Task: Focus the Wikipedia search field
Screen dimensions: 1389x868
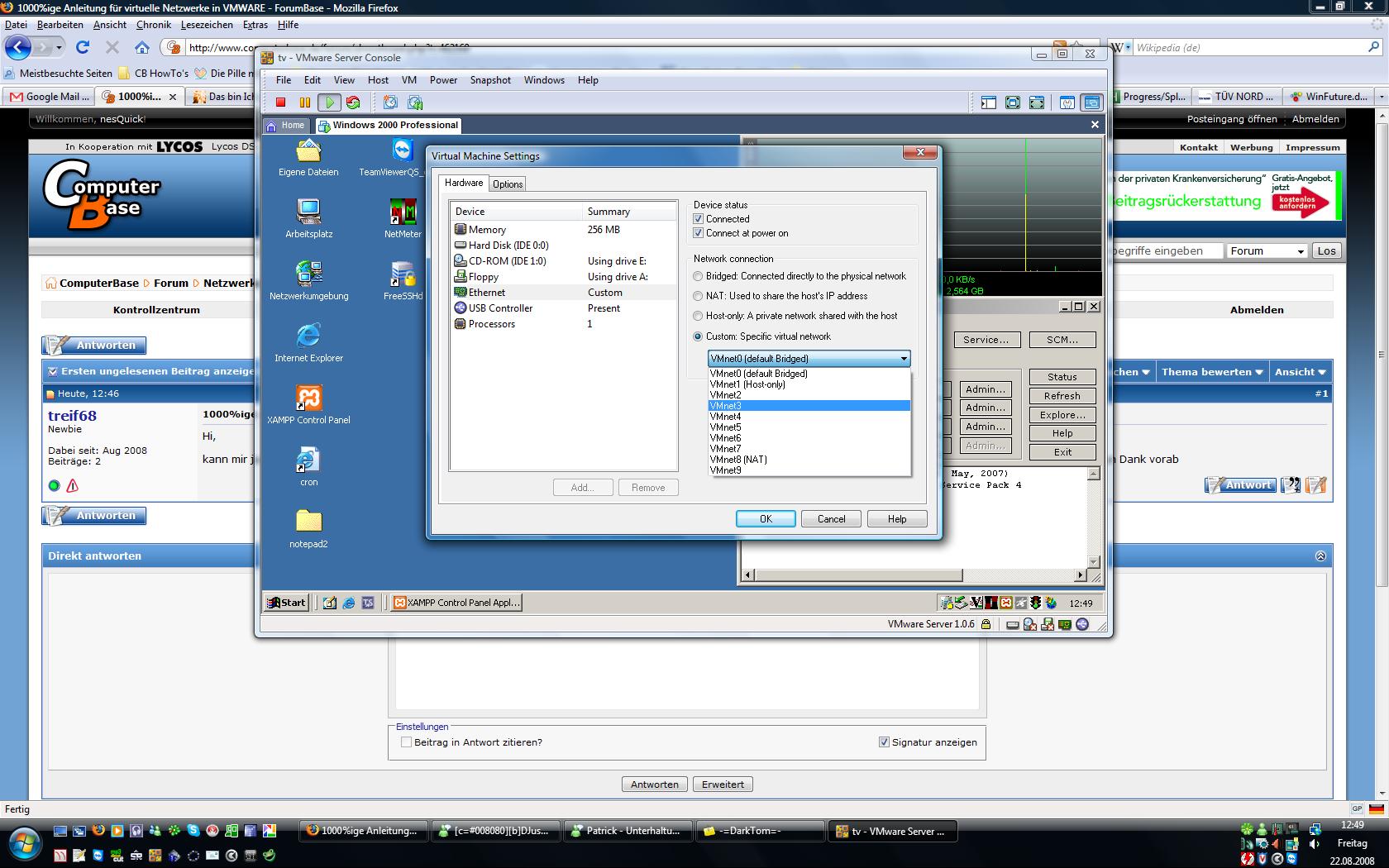Action: pos(1248,47)
